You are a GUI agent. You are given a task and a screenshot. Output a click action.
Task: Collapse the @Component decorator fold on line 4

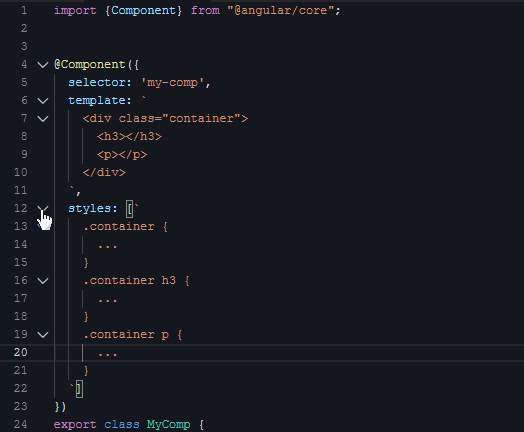point(43,64)
